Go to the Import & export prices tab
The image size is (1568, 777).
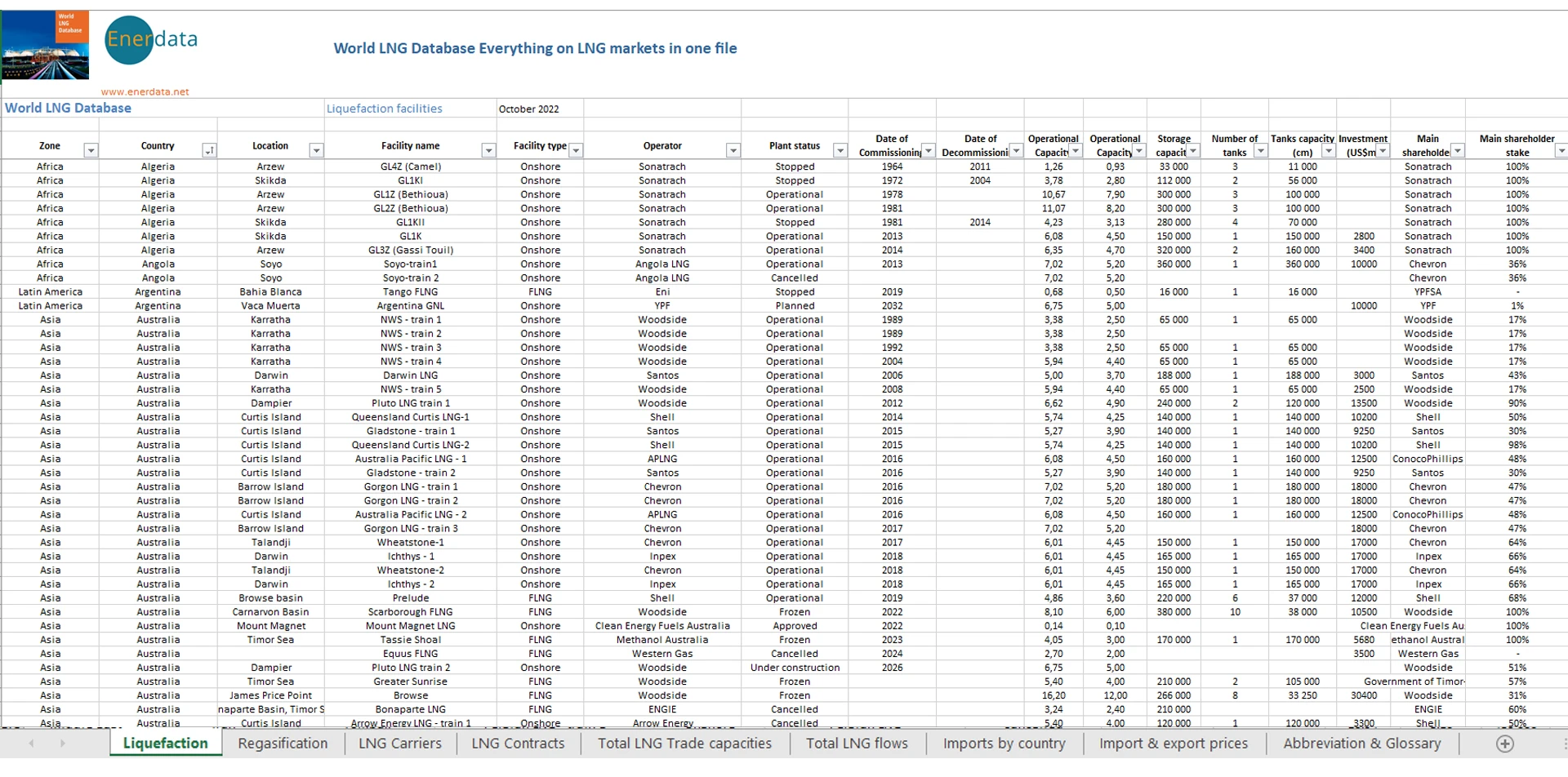[1174, 744]
